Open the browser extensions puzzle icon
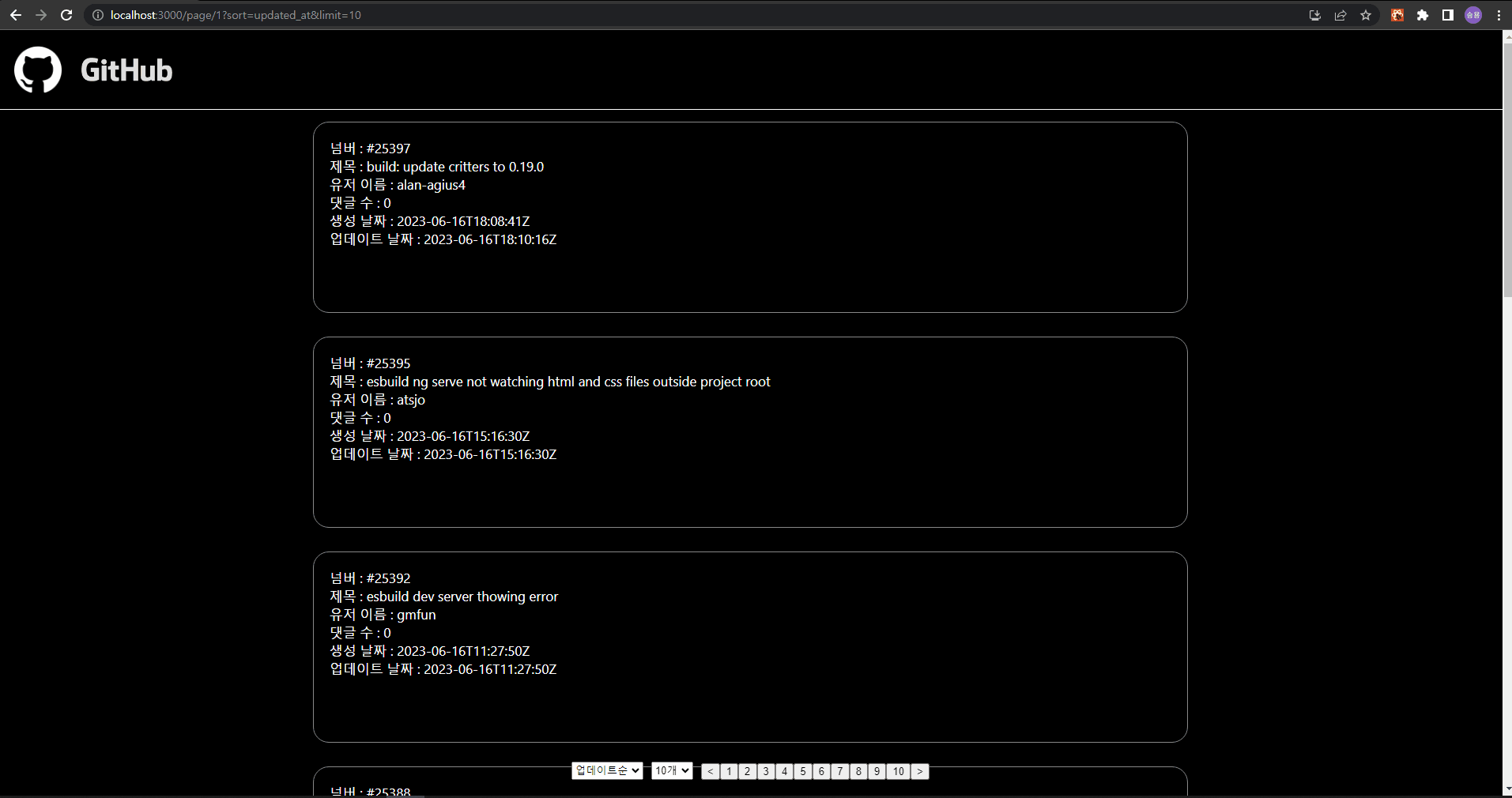 pos(1421,15)
